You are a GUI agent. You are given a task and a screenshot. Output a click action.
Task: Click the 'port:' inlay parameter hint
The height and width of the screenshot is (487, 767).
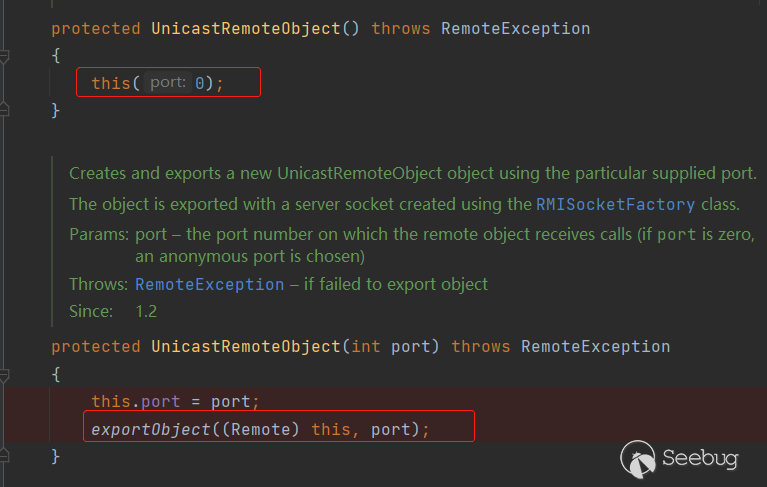coord(168,83)
